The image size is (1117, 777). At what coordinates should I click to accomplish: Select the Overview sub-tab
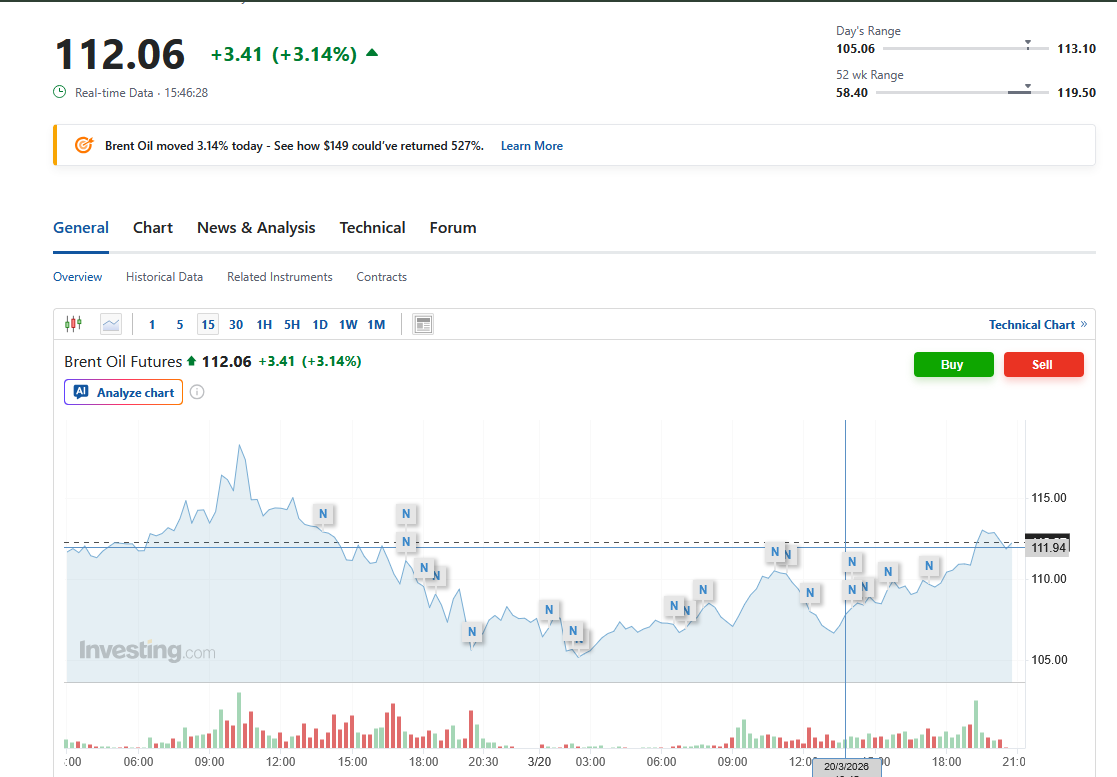(78, 277)
